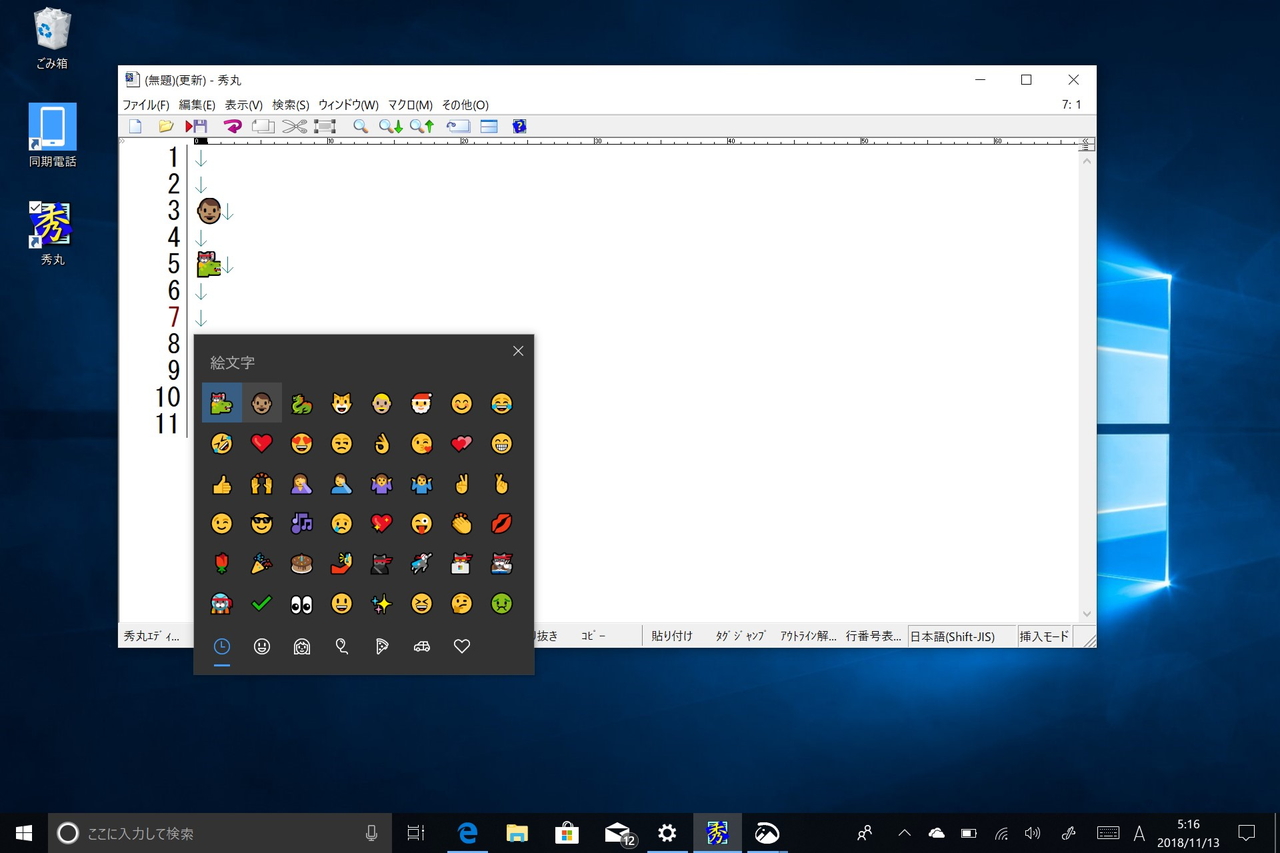Open the マクロ(M) menu

(407, 104)
